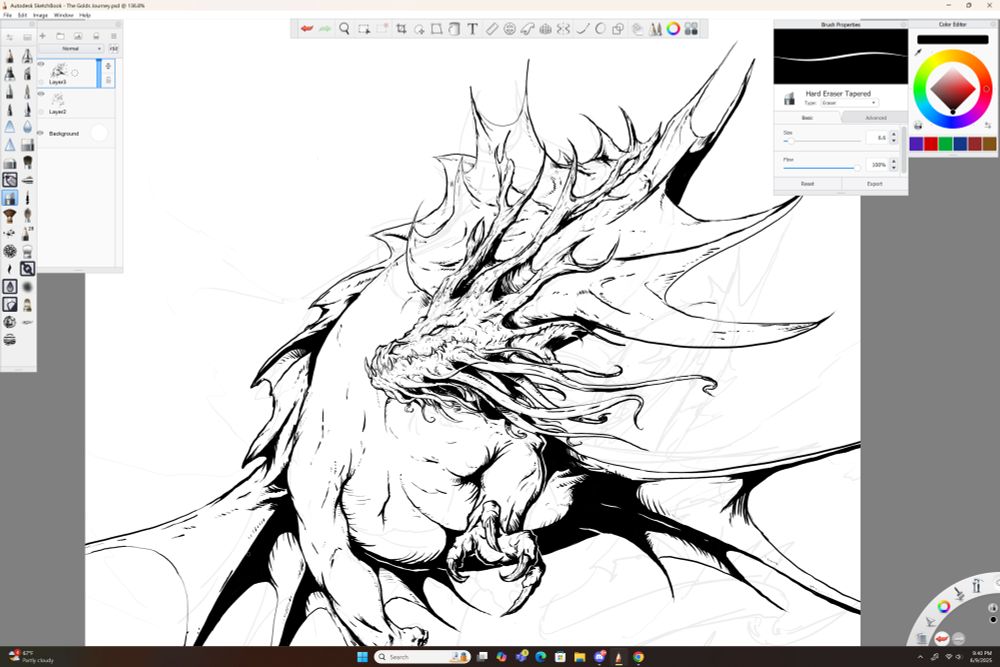
Task: Add a new layer with plus icon
Action: pos(43,36)
